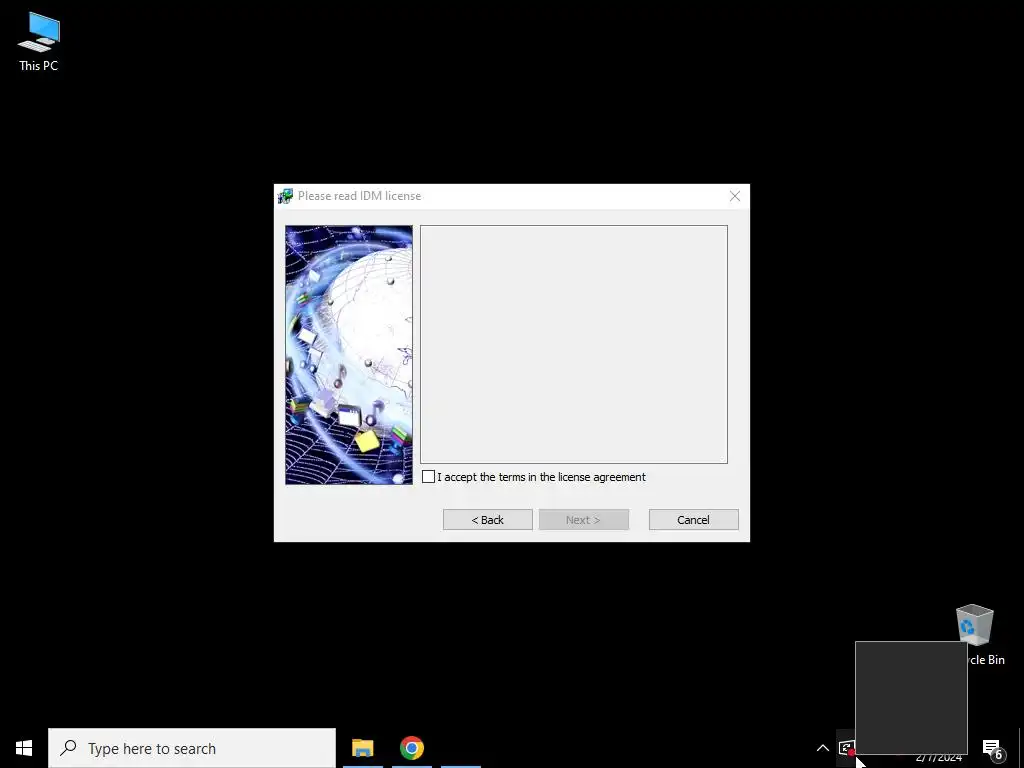The height and width of the screenshot is (768, 1024).
Task: Select the This PC desktop icon
Action: (39, 42)
